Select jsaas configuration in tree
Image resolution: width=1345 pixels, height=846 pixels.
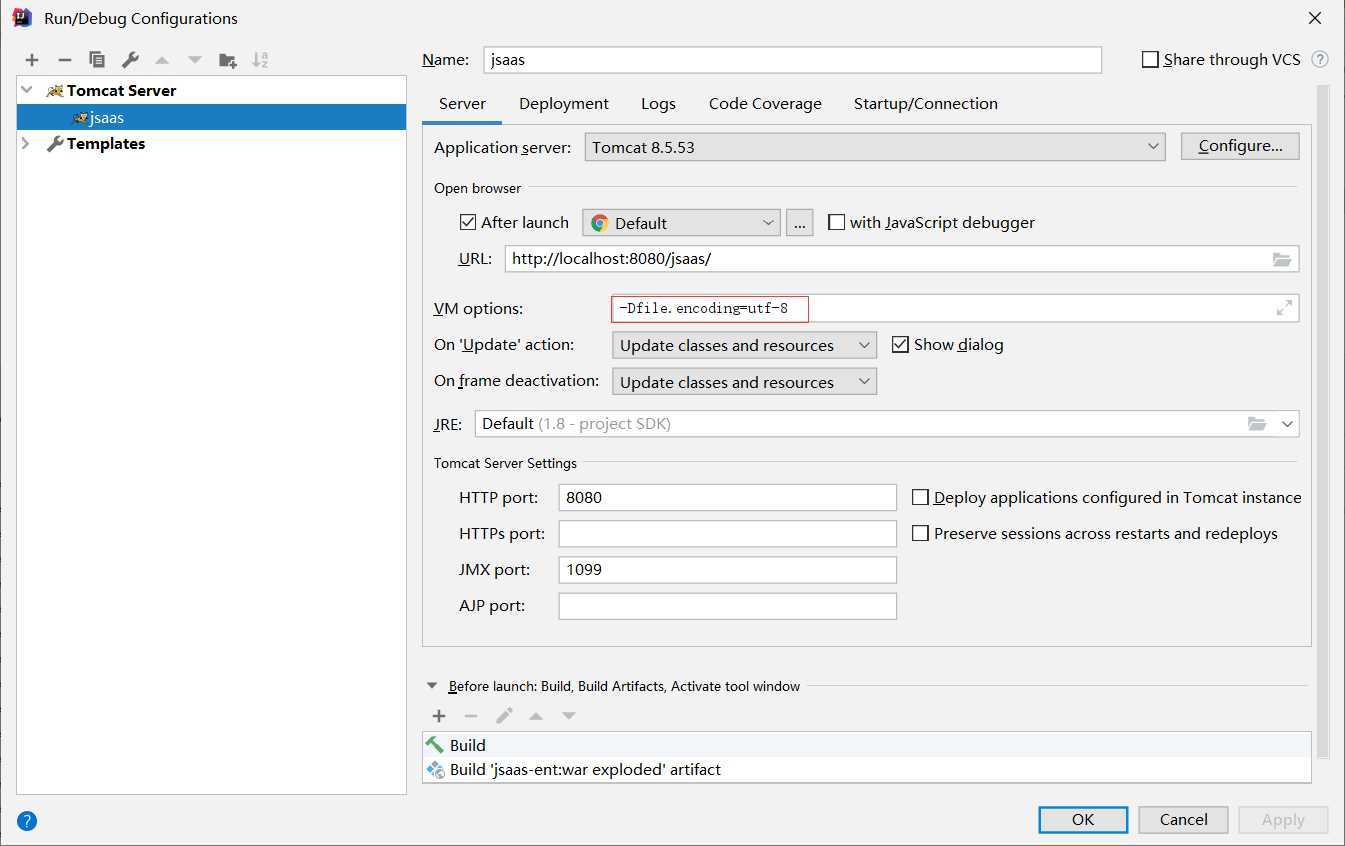(211, 117)
